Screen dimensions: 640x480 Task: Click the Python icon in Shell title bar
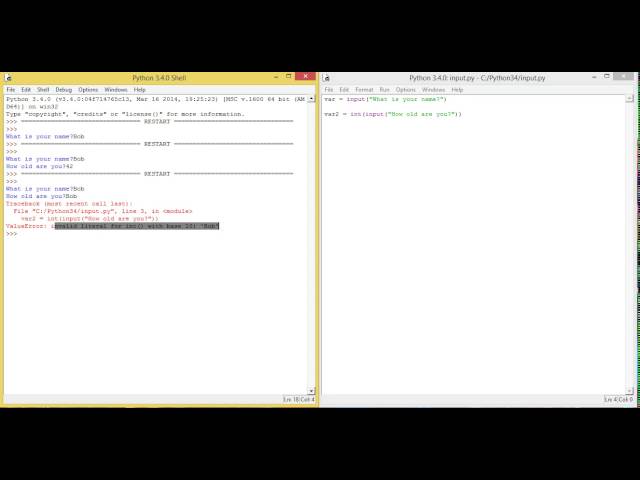click(8, 78)
